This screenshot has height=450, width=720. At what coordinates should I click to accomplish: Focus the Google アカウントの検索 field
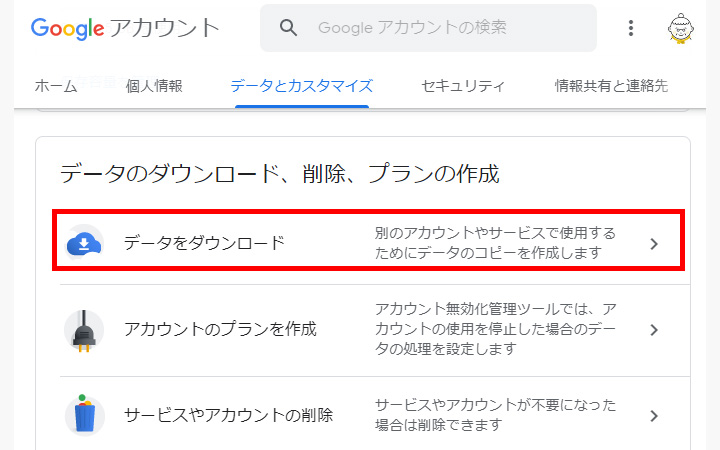coord(428,28)
